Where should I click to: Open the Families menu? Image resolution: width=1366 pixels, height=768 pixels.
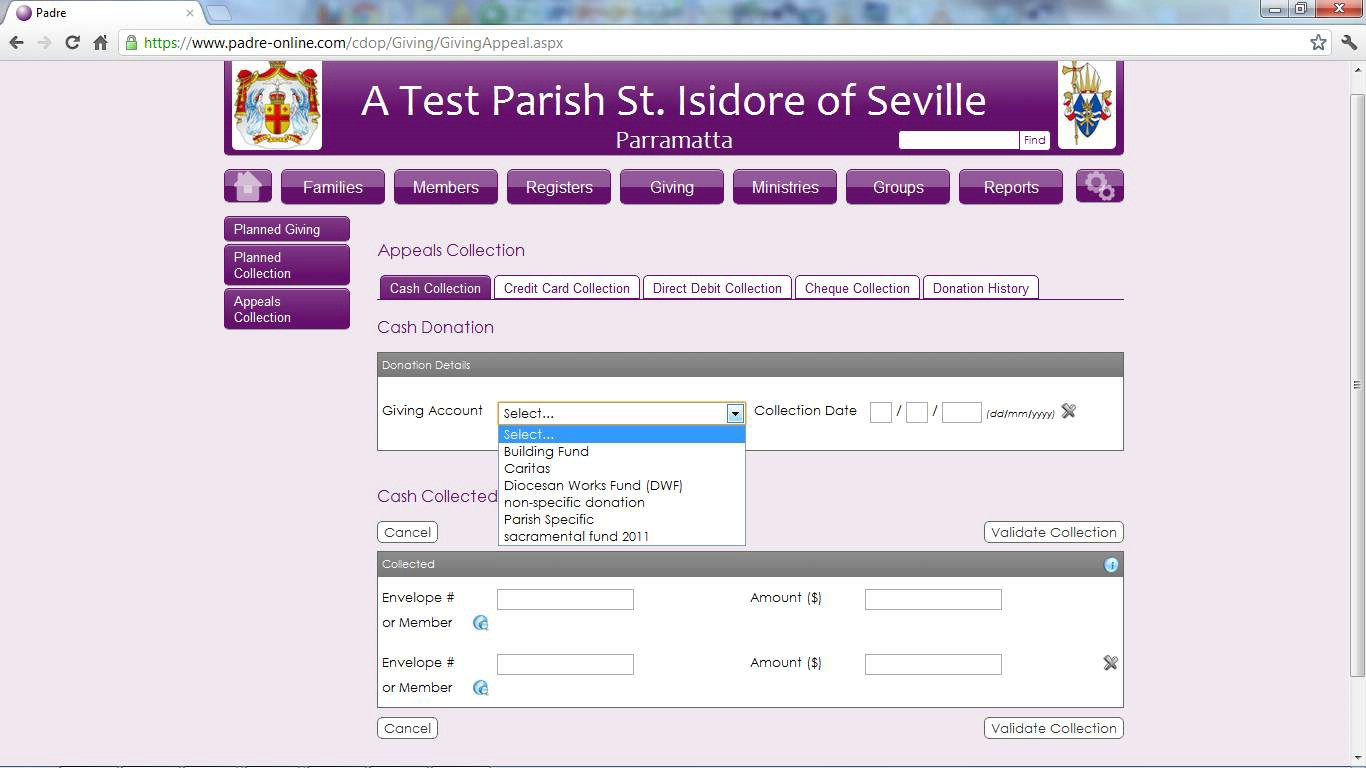point(333,187)
